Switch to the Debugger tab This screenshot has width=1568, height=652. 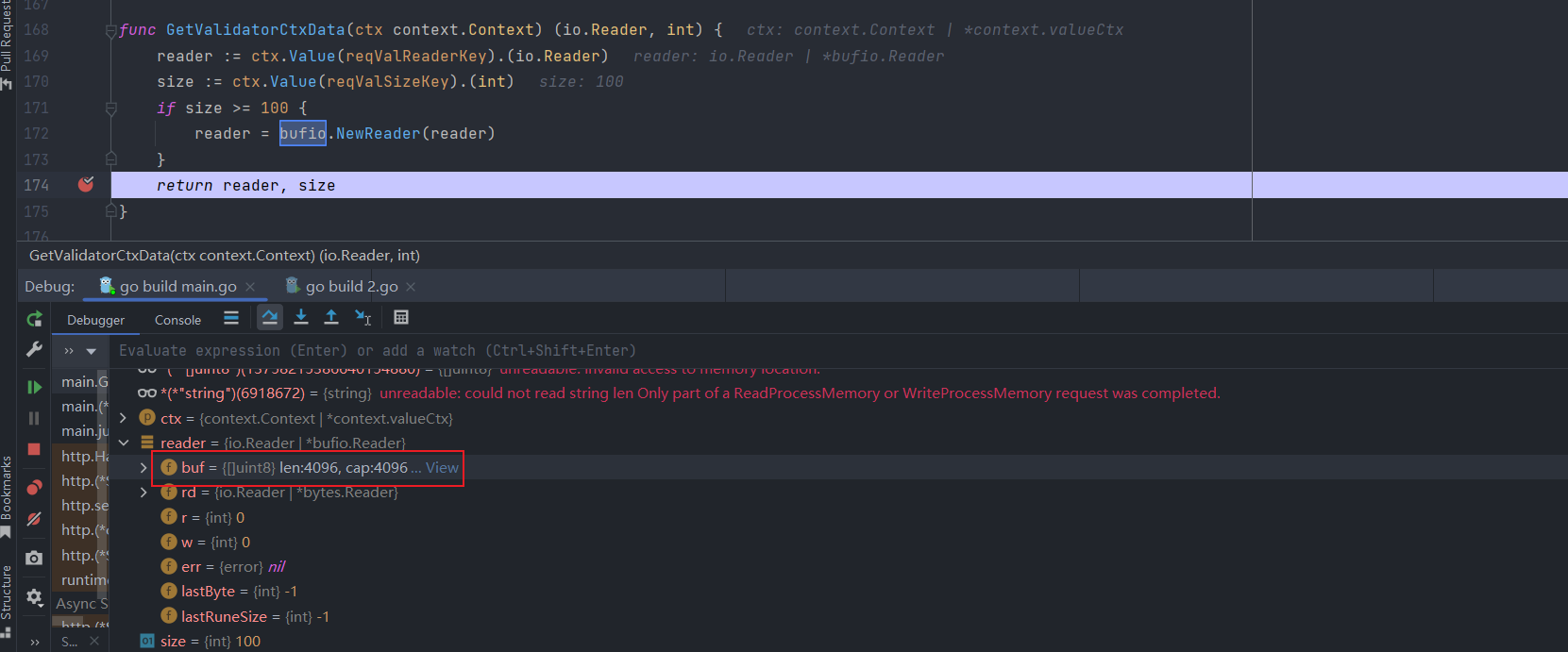tap(95, 320)
